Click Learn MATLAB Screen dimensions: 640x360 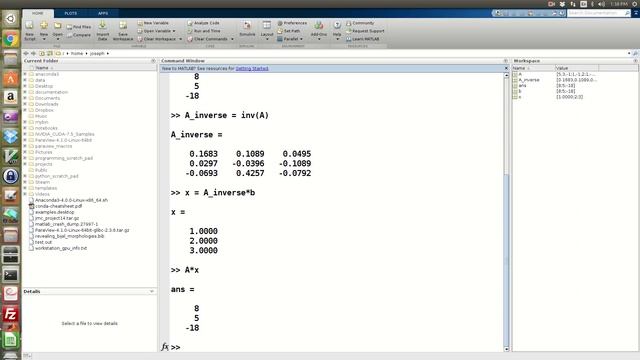tap(363, 39)
